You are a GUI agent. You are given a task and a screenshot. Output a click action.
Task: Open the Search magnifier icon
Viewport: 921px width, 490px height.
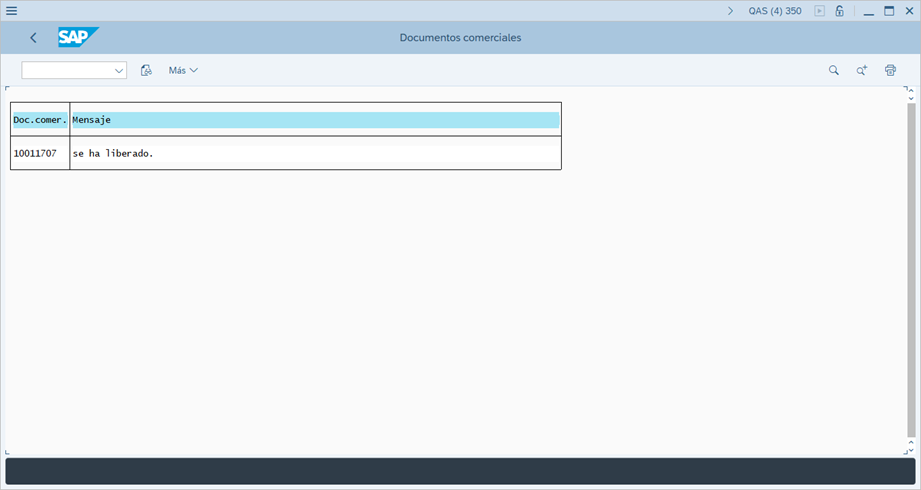click(x=833, y=71)
